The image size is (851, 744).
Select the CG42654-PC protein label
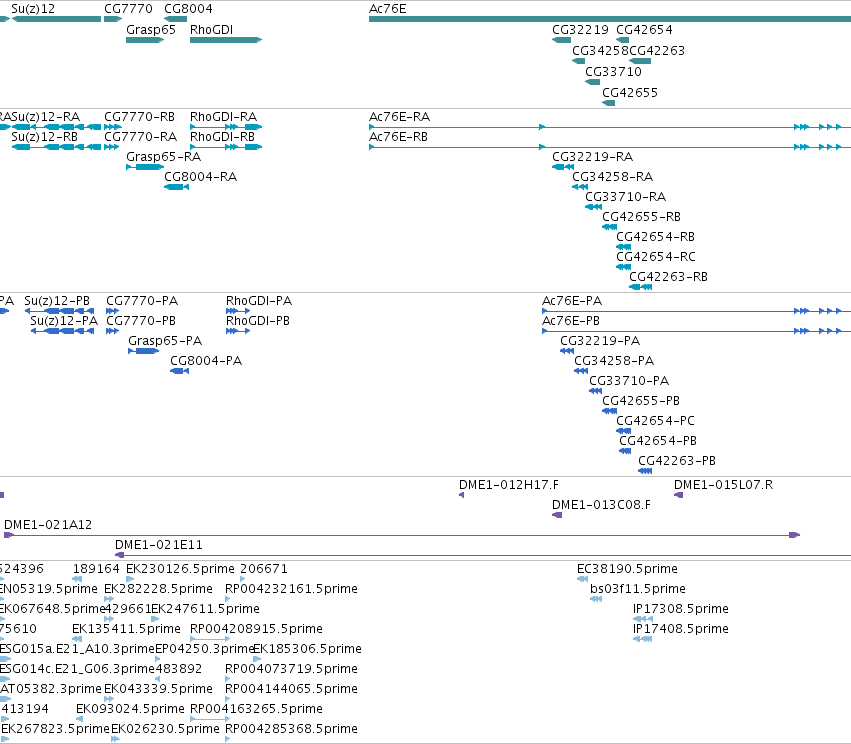pos(655,421)
